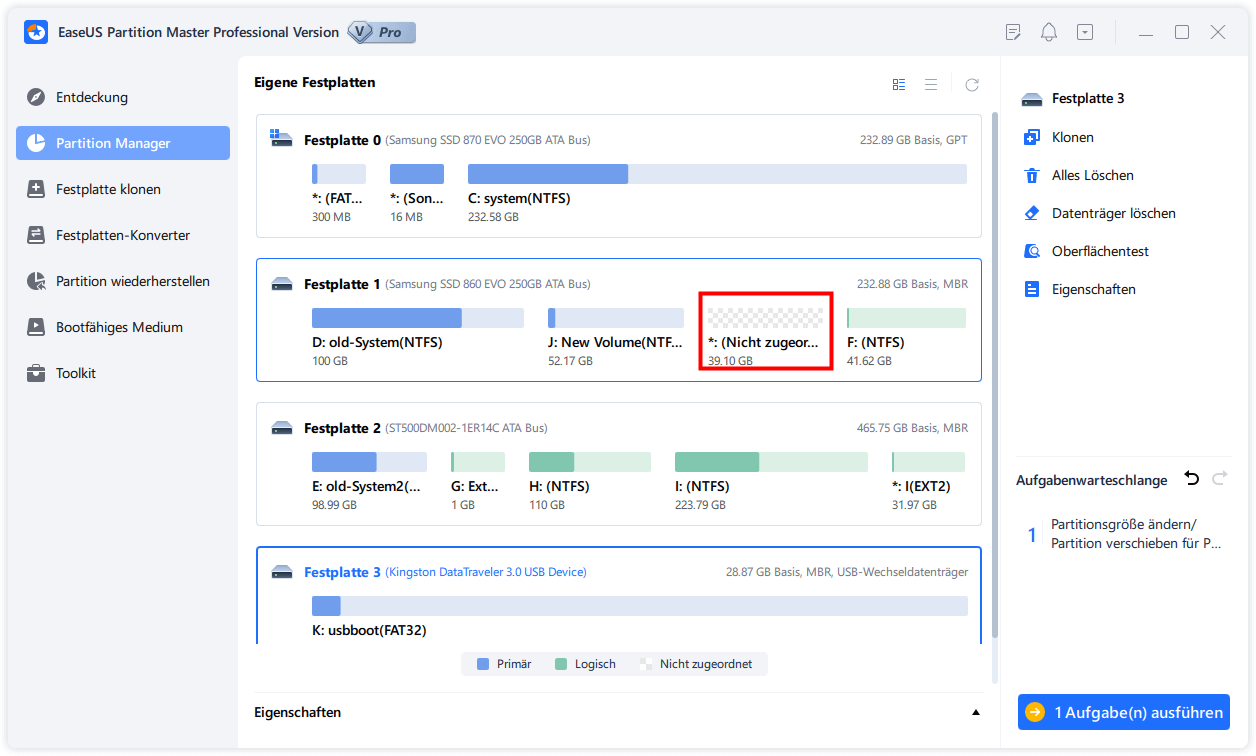Click the Alles Löschen trash icon
The image size is (1256, 756).
tap(1032, 175)
